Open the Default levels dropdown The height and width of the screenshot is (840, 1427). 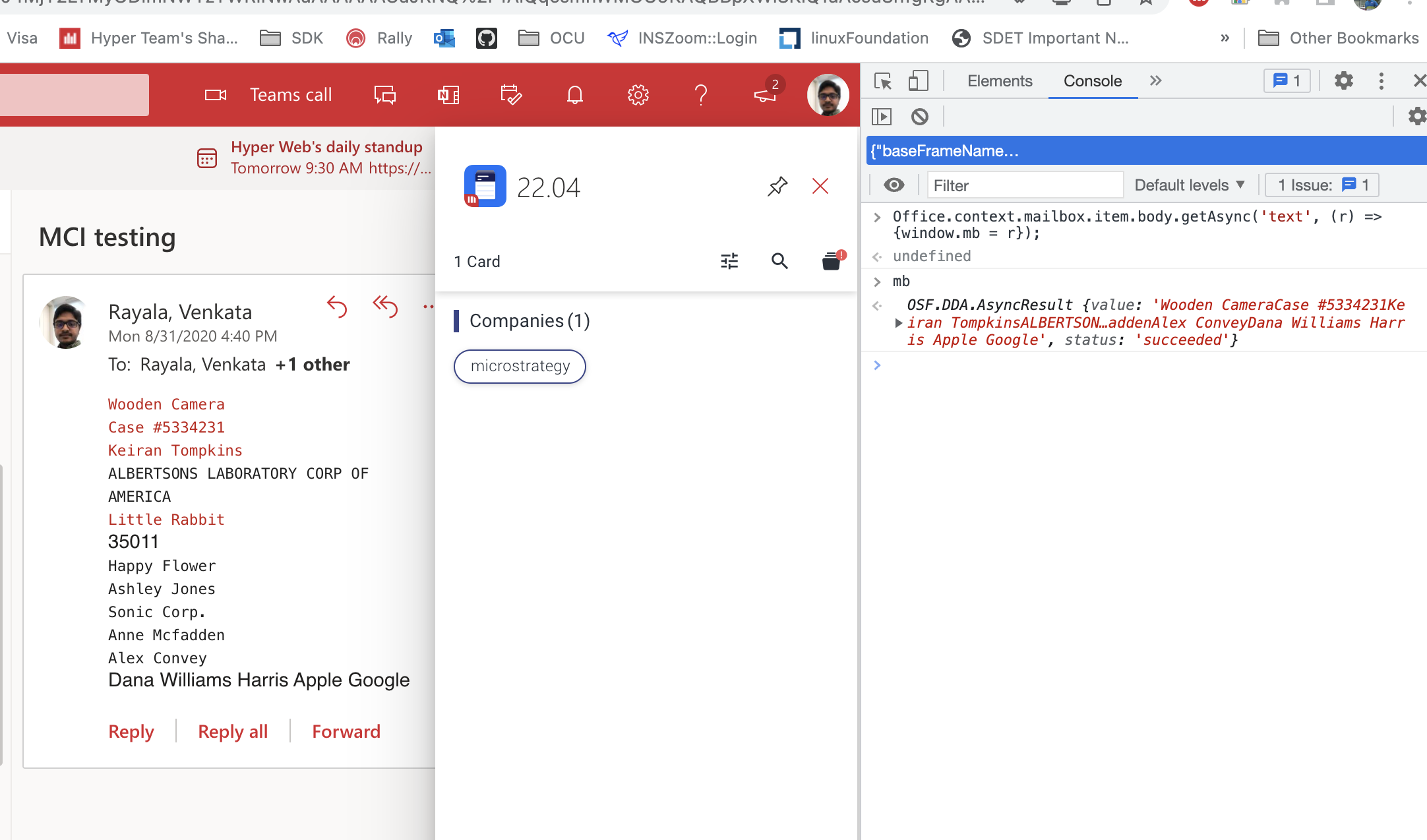[1189, 185]
